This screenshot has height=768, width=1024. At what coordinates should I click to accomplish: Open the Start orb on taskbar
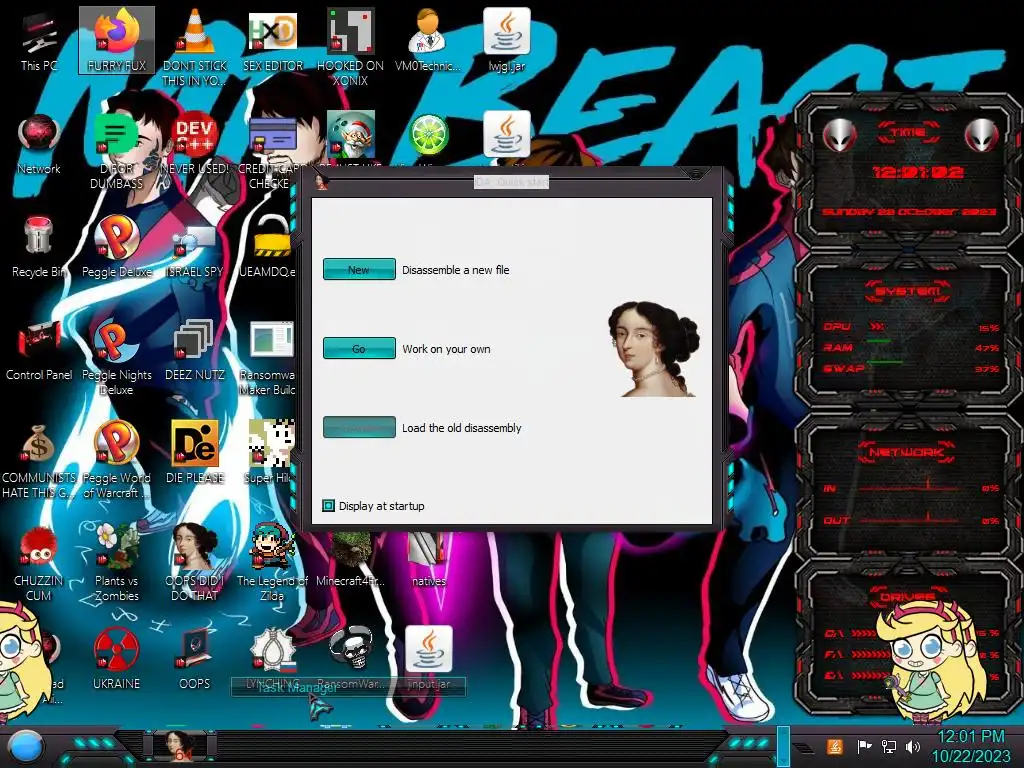[25, 746]
